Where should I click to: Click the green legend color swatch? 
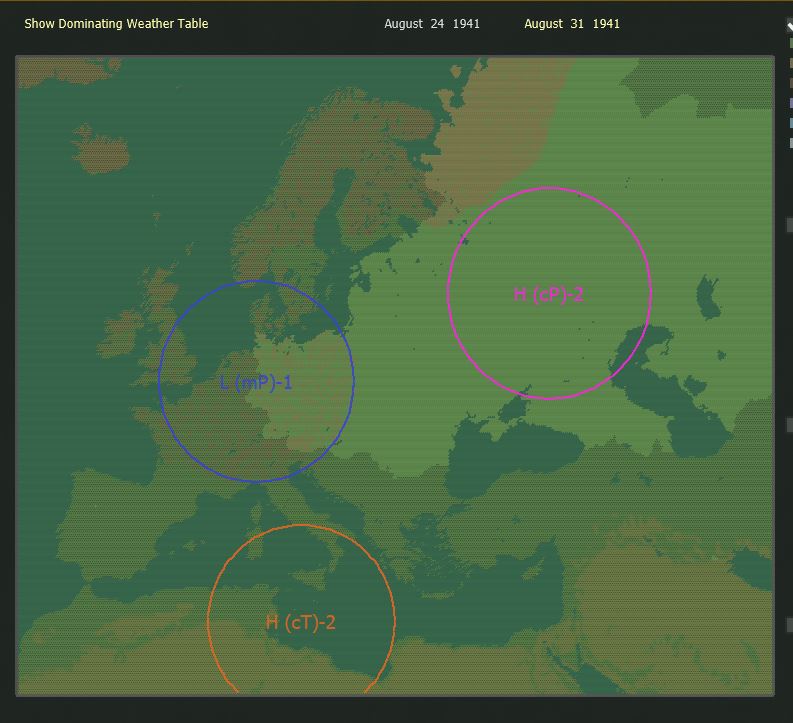point(790,43)
